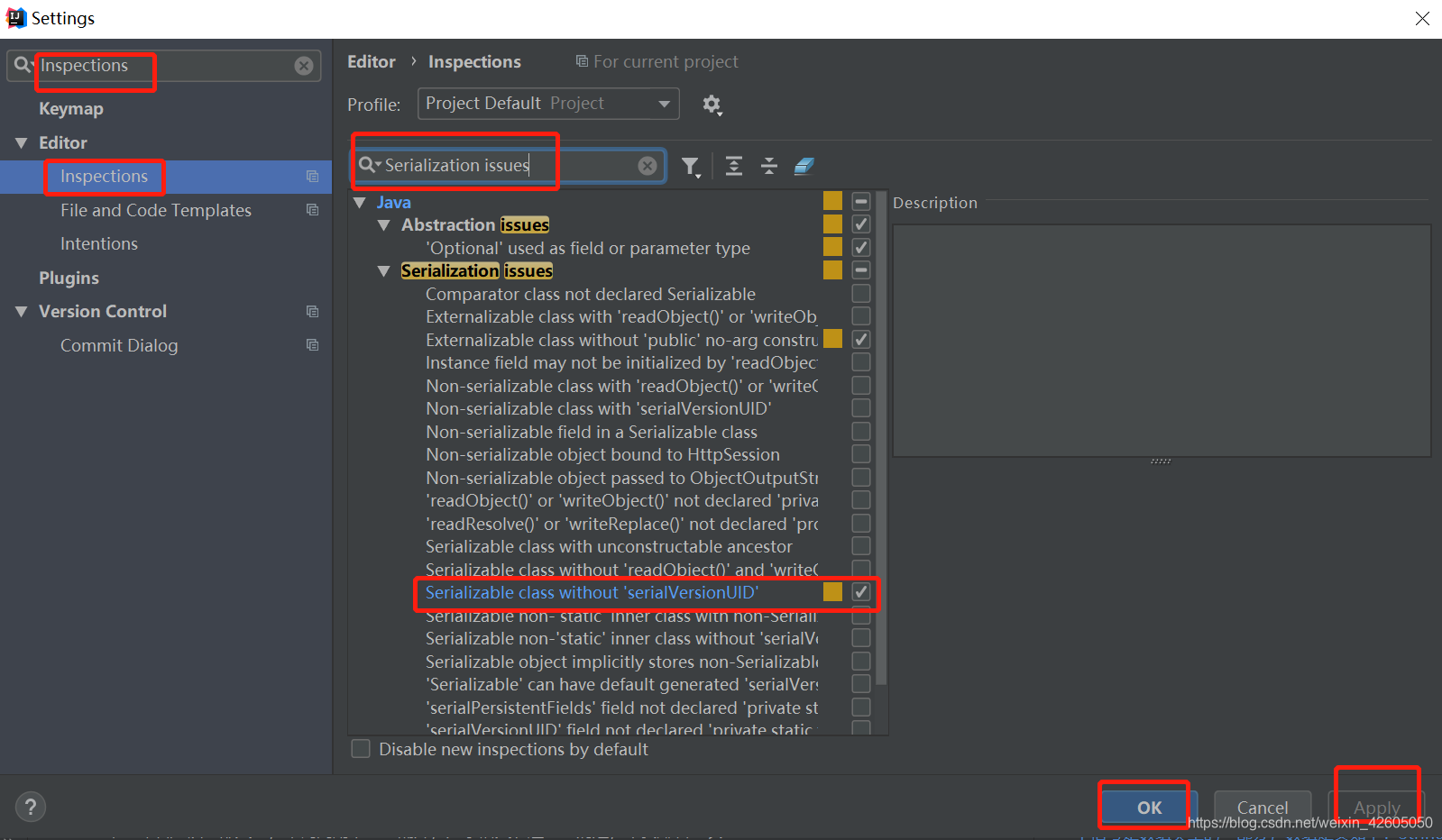This screenshot has height=840, width=1442.
Task: Enable Comparator class not declared Serializable
Action: coord(861,294)
